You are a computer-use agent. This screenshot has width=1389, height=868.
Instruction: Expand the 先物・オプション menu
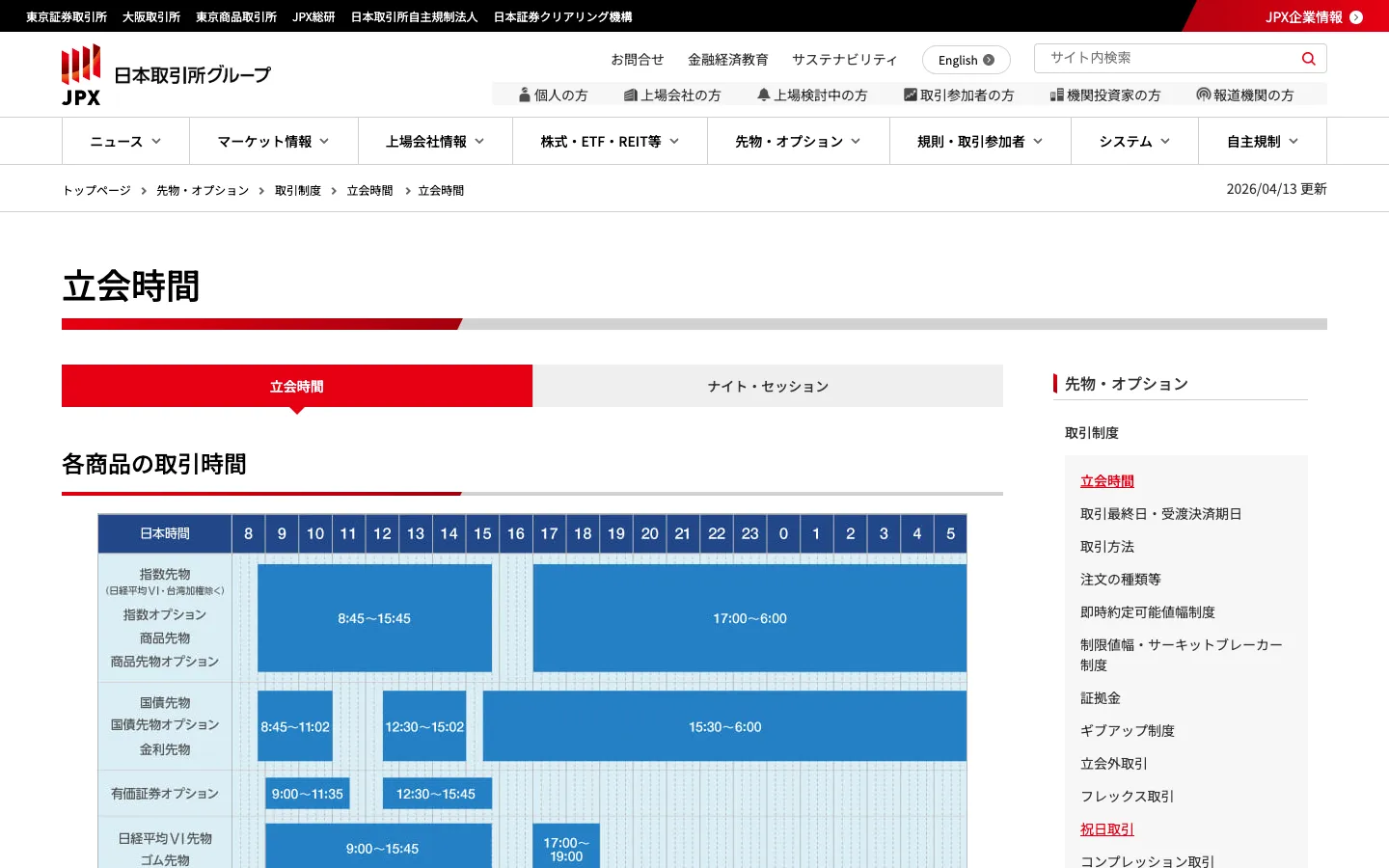pyautogui.click(x=798, y=142)
